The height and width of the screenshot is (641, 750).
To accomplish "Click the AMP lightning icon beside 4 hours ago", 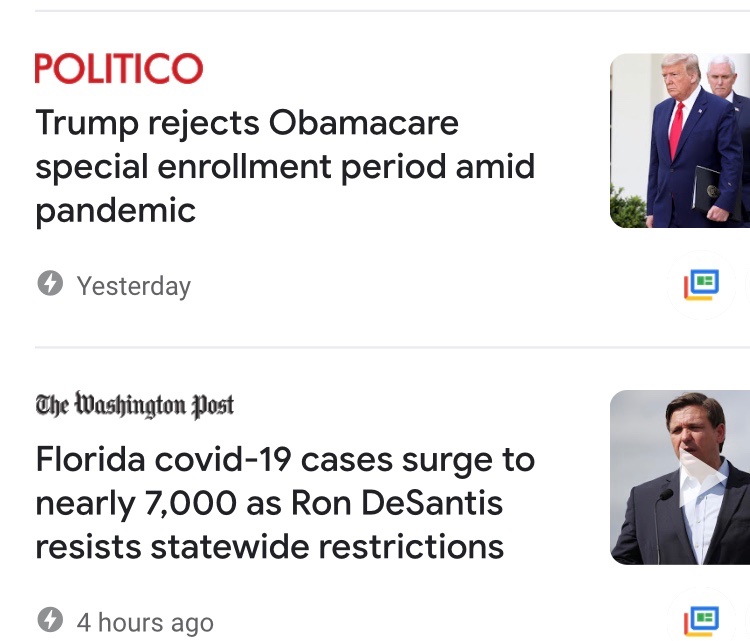I will pyautogui.click(x=49, y=621).
